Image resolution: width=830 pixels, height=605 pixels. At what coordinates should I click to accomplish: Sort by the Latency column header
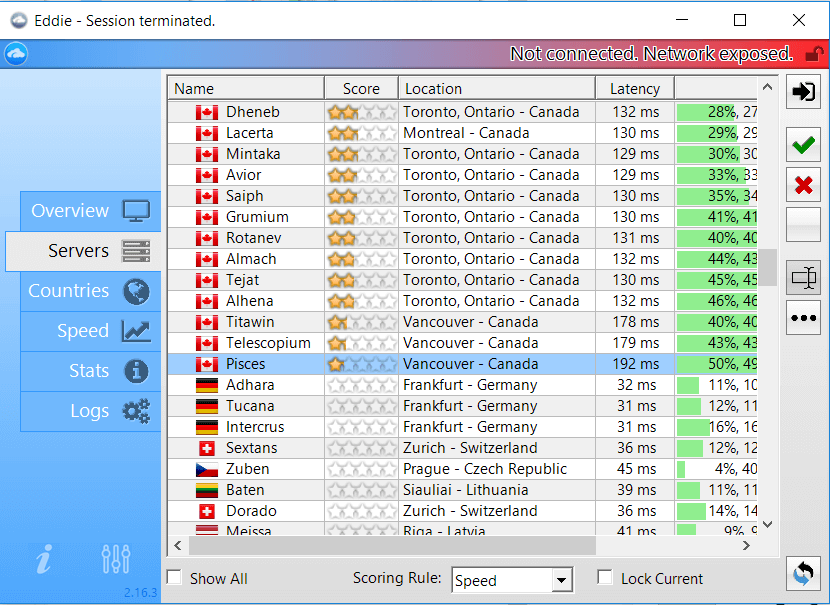(635, 88)
